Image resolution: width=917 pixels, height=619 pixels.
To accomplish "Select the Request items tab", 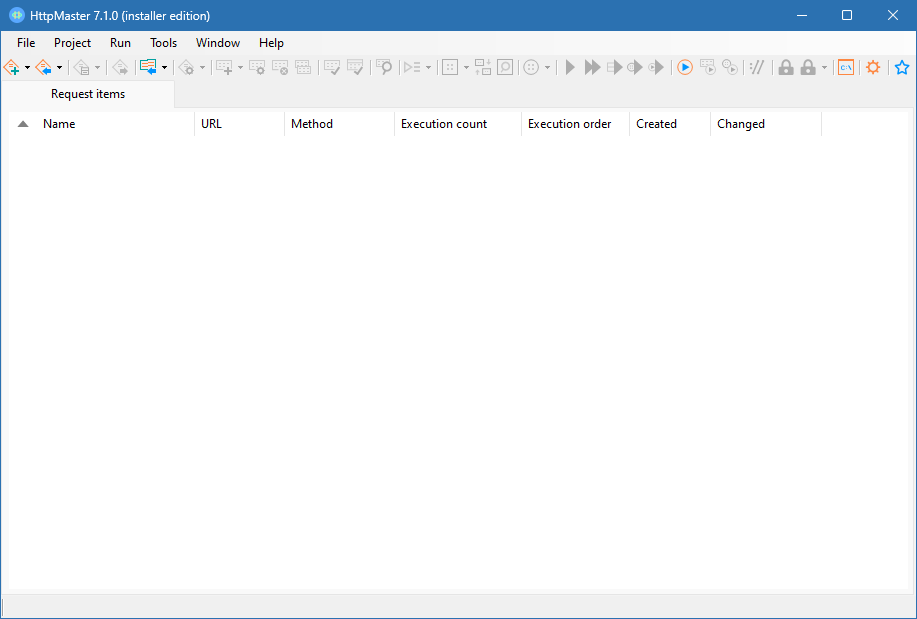I will coord(88,94).
